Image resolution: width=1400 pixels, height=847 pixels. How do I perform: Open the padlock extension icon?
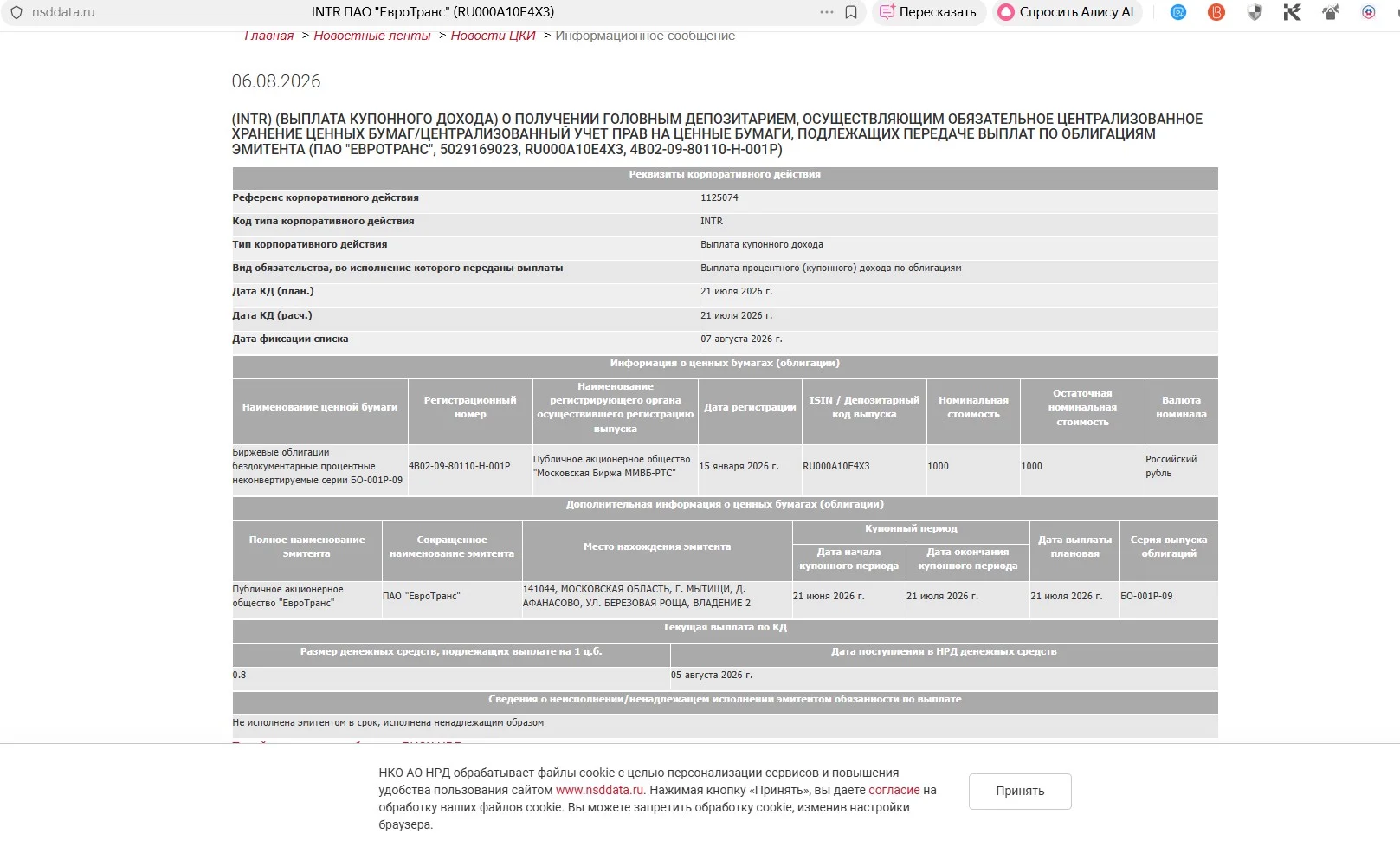point(1331,12)
